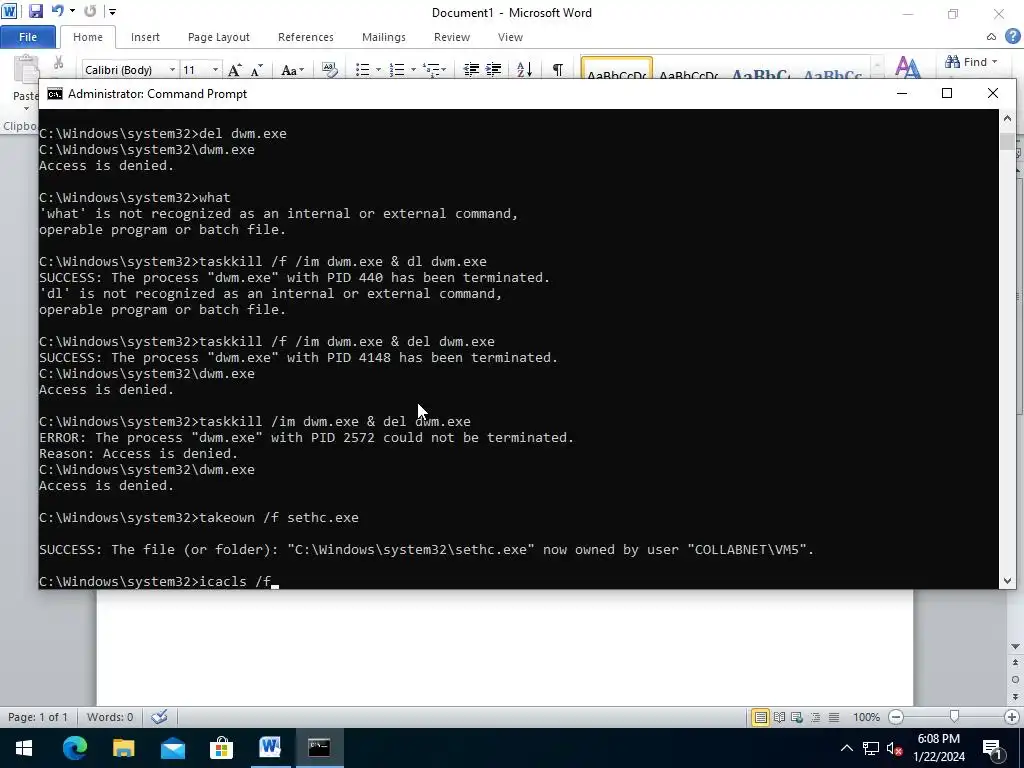Open the Windows Start menu
The height and width of the screenshot is (768, 1024).
coord(24,748)
